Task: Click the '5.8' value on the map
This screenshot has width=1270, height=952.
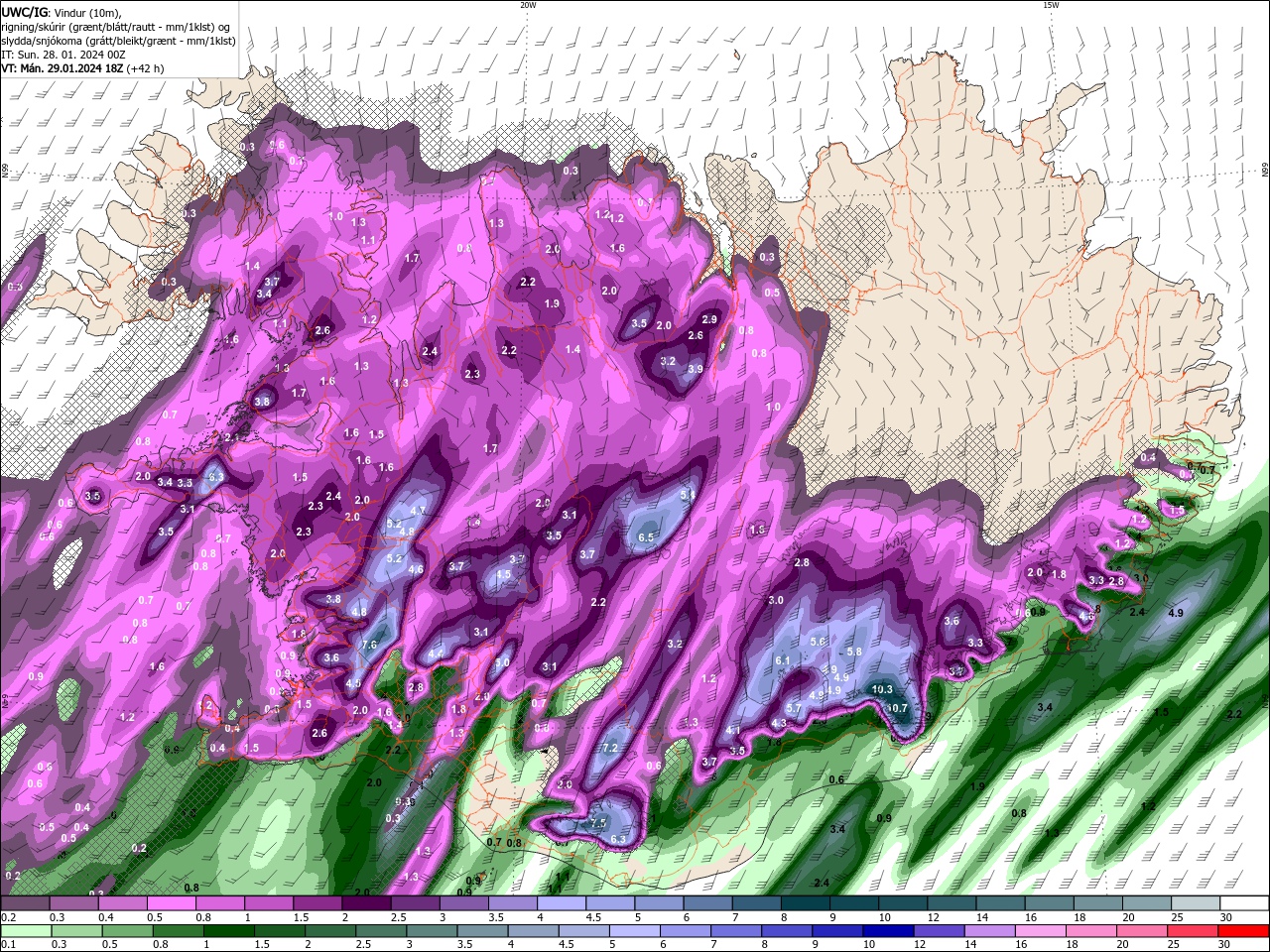Action: pyautogui.click(x=853, y=652)
